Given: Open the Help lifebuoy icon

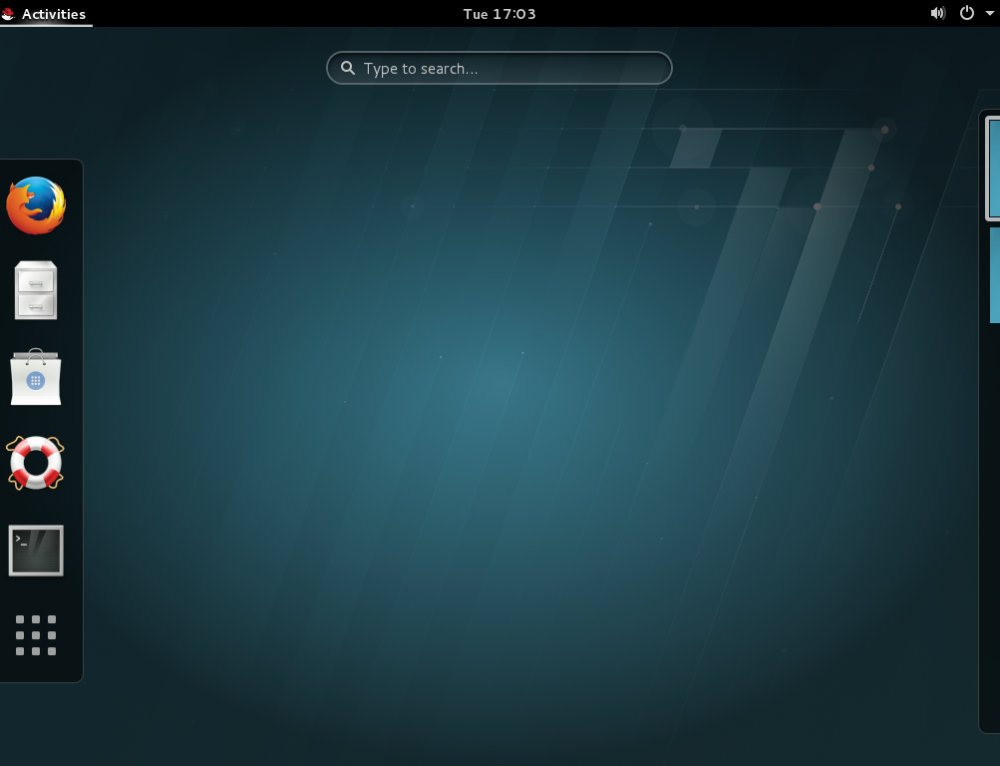Looking at the screenshot, I should point(36,463).
